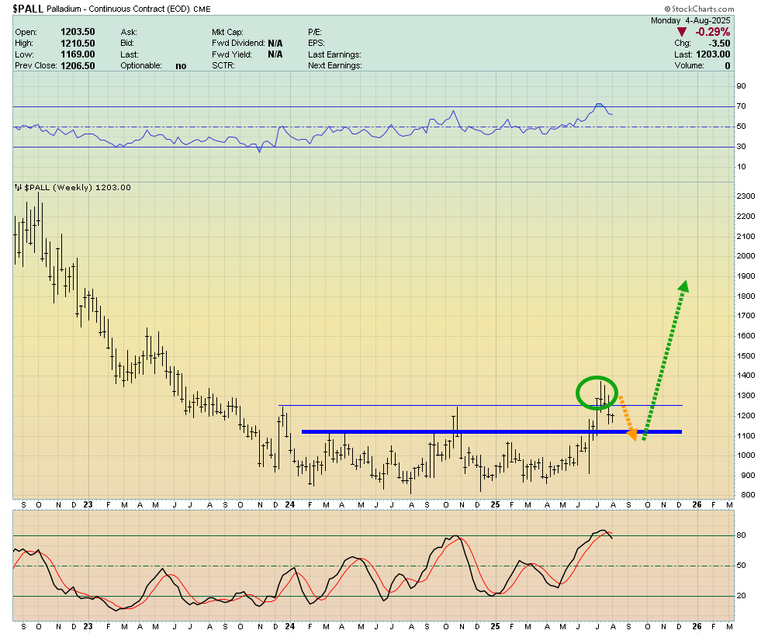Click the RSI line peak near 70
Viewport: 768px width, 634px height.
pyautogui.click(x=598, y=104)
